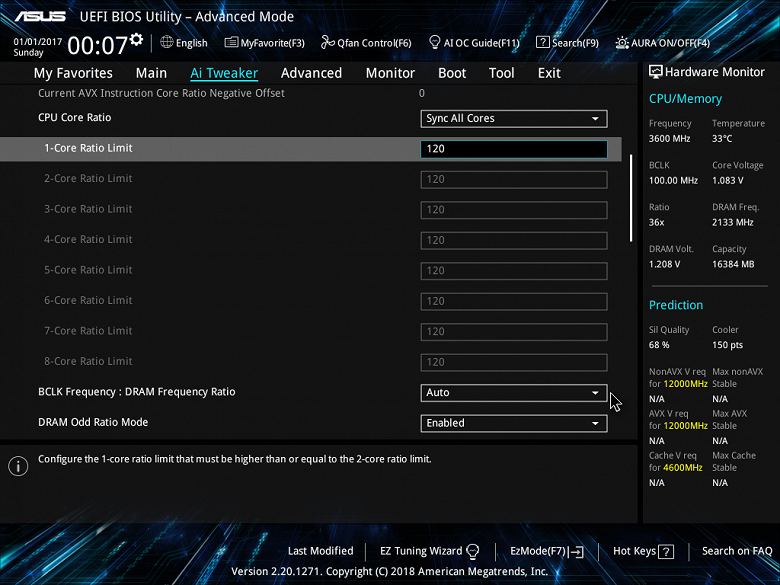This screenshot has height=585, width=780.
Task: Open the DRAM Odd Ratio Mode dropdown
Action: point(514,423)
